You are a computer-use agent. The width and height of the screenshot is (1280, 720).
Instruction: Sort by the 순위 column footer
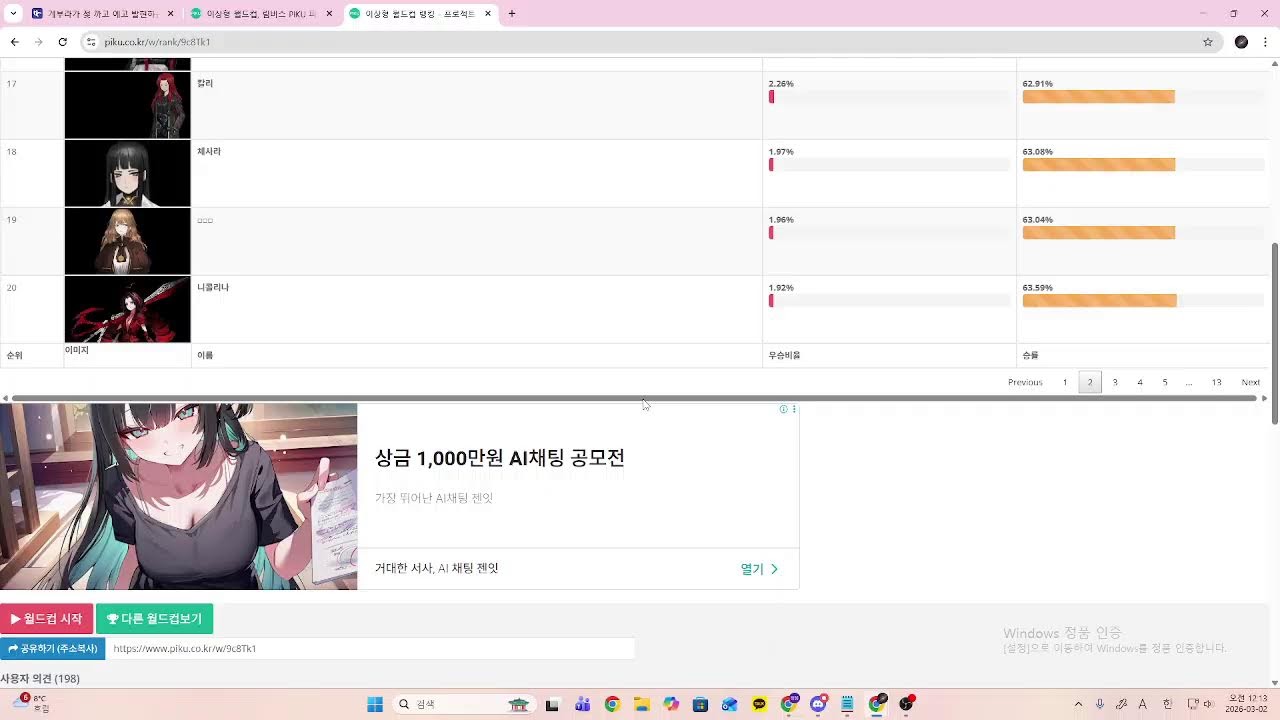pos(15,355)
